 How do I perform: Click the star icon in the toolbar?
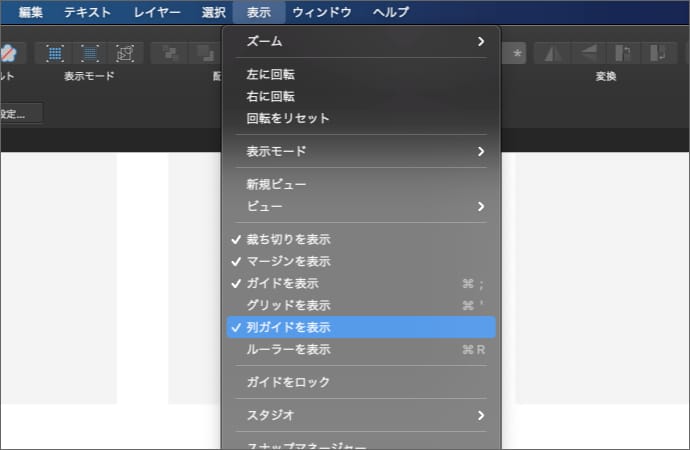point(516,53)
